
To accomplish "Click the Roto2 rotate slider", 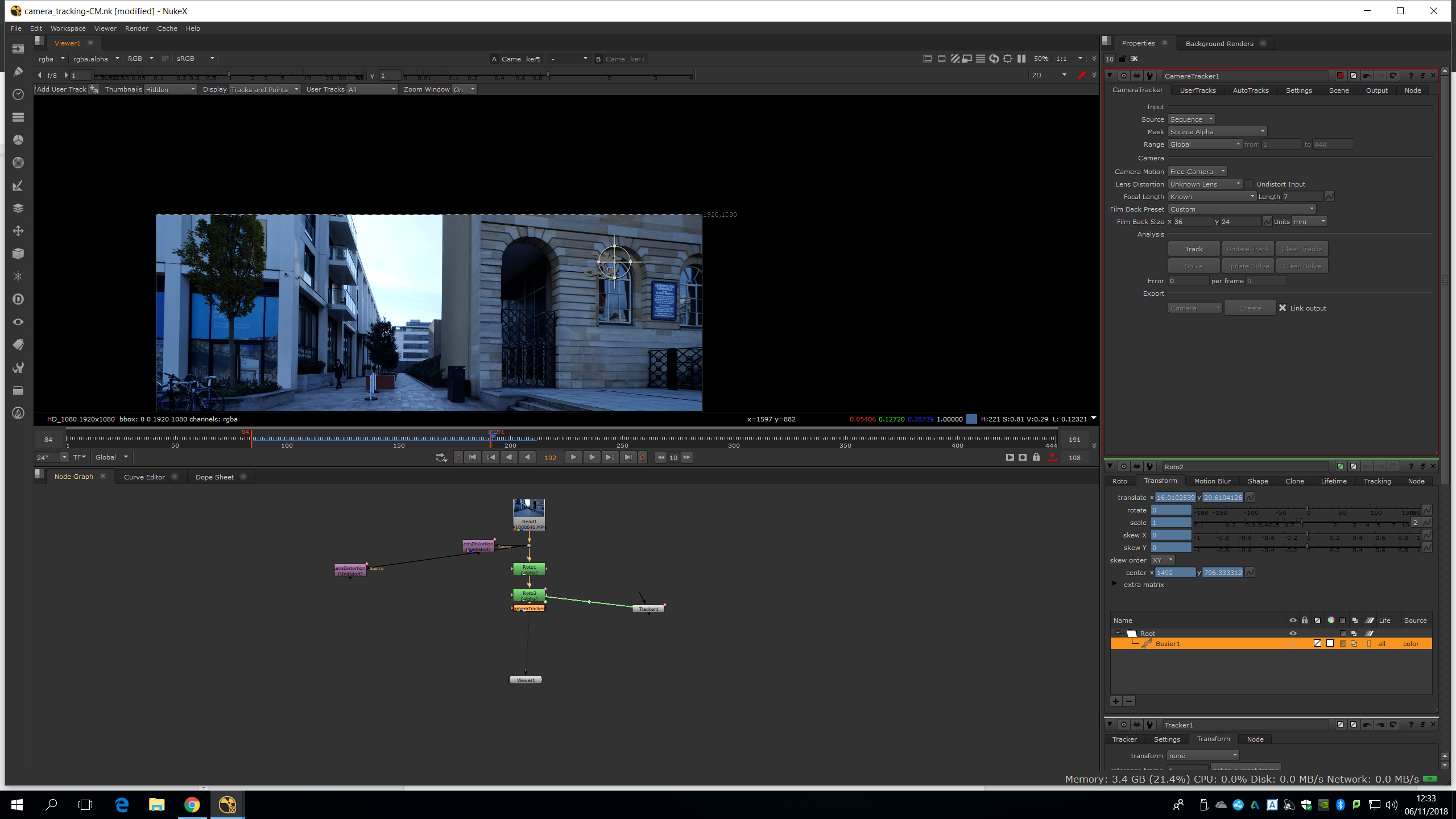I will [x=1307, y=510].
